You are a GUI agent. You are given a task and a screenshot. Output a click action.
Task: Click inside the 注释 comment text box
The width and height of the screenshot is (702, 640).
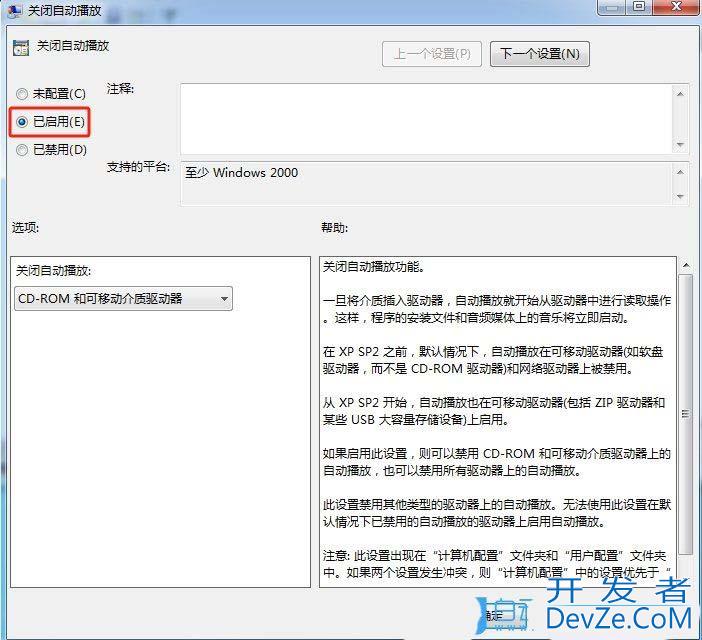(x=426, y=119)
